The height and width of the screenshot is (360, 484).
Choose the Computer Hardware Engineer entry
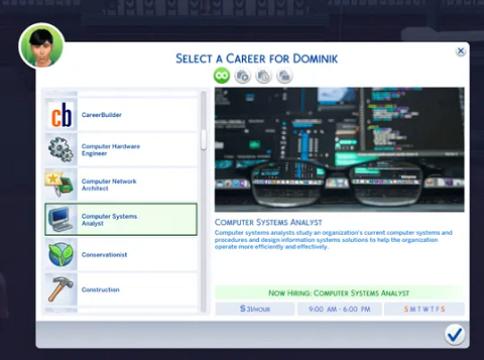(x=121, y=150)
